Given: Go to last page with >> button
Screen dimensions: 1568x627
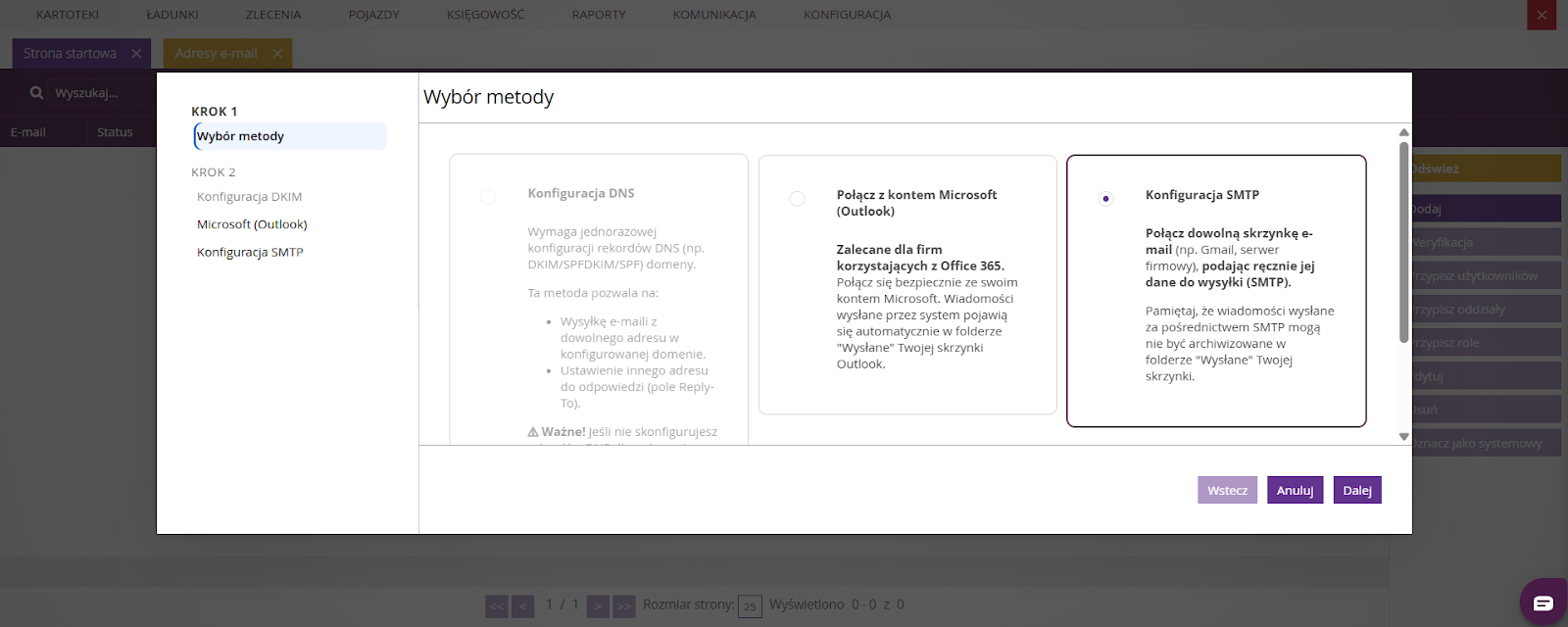Looking at the screenshot, I should [x=624, y=606].
